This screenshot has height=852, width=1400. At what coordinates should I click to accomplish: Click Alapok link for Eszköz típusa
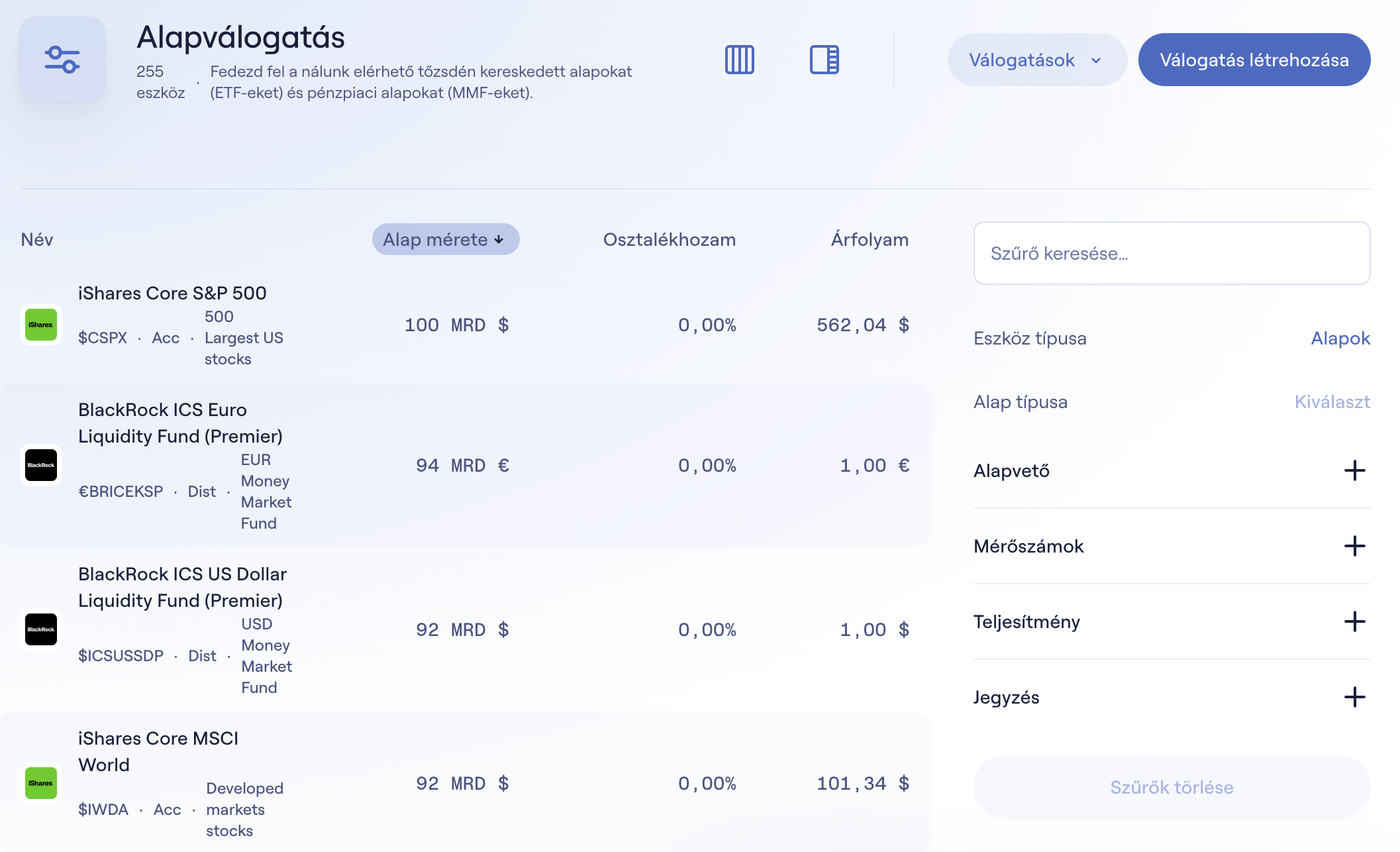(1340, 339)
